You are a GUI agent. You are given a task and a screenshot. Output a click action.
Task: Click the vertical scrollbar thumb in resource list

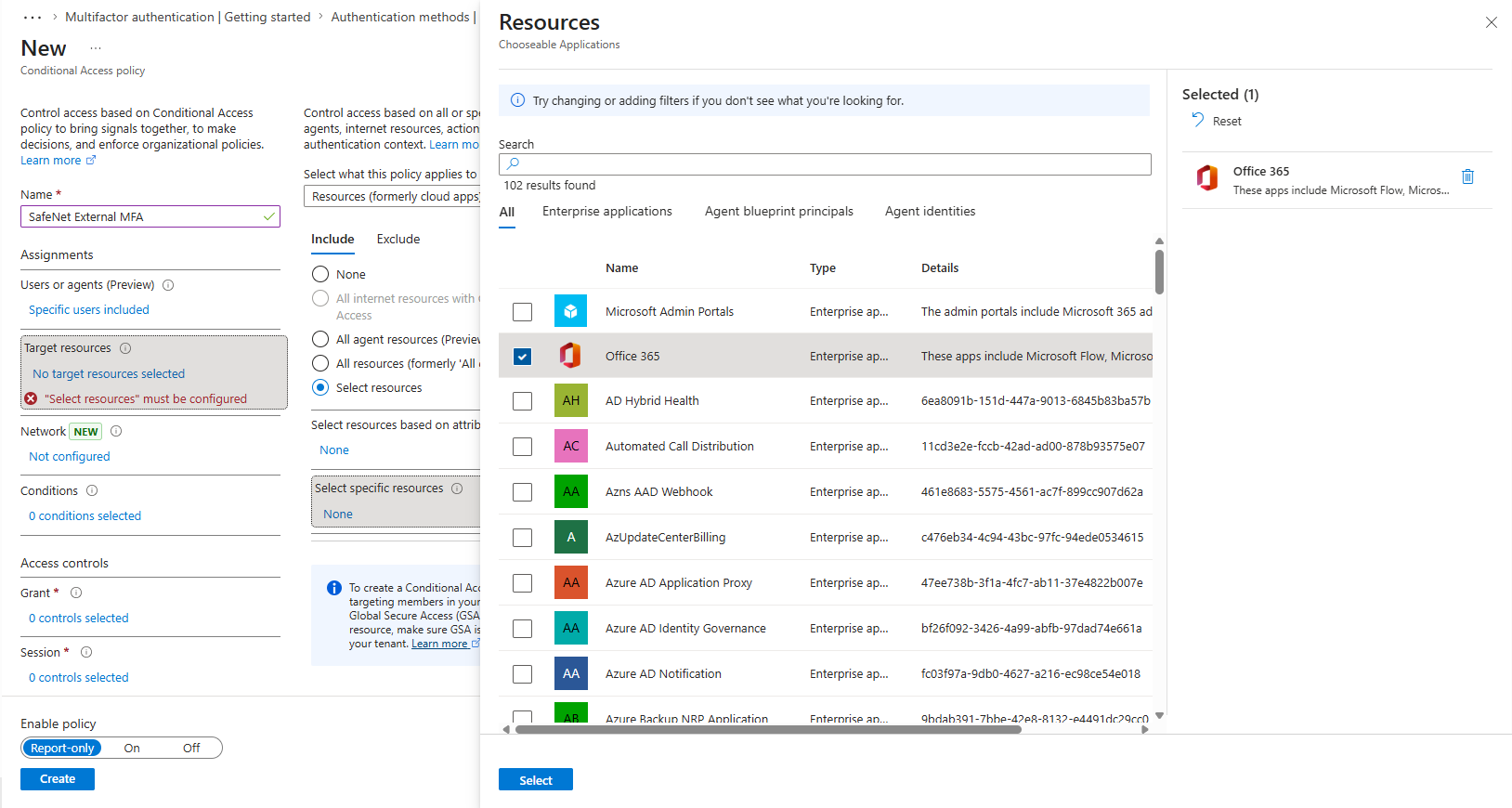(x=1159, y=271)
